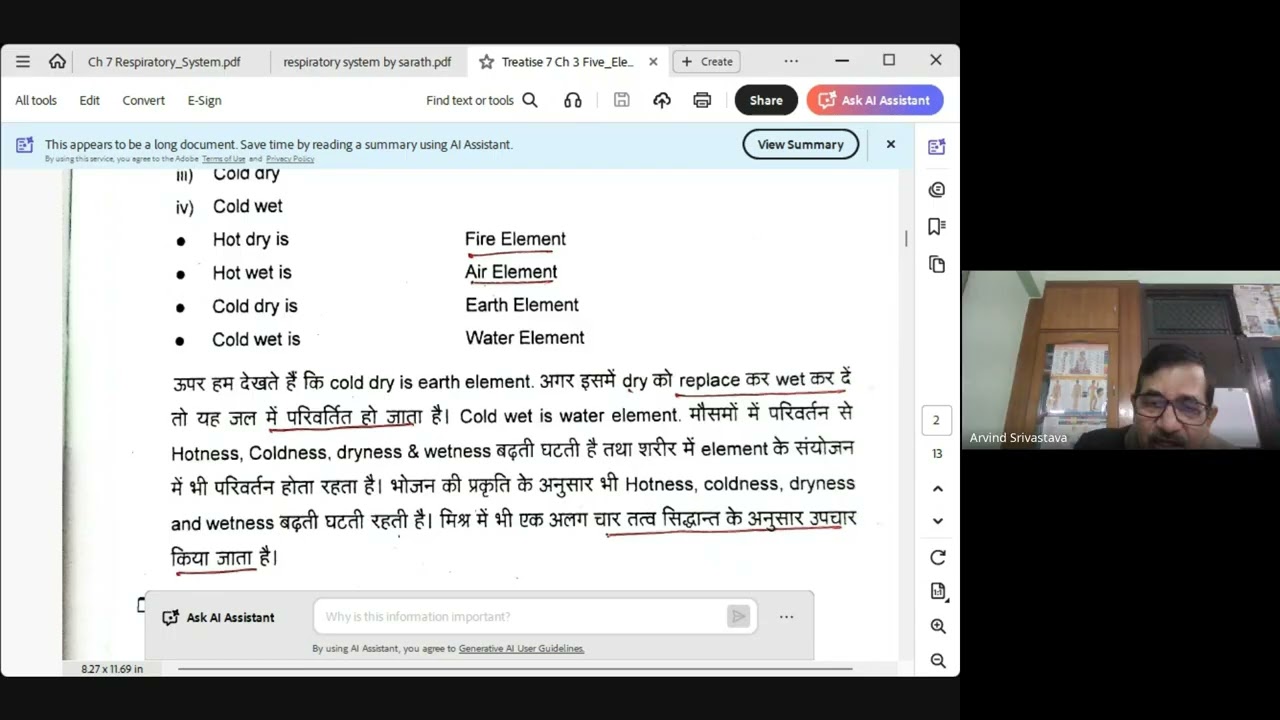Dismiss the AI summary banner

(890, 144)
